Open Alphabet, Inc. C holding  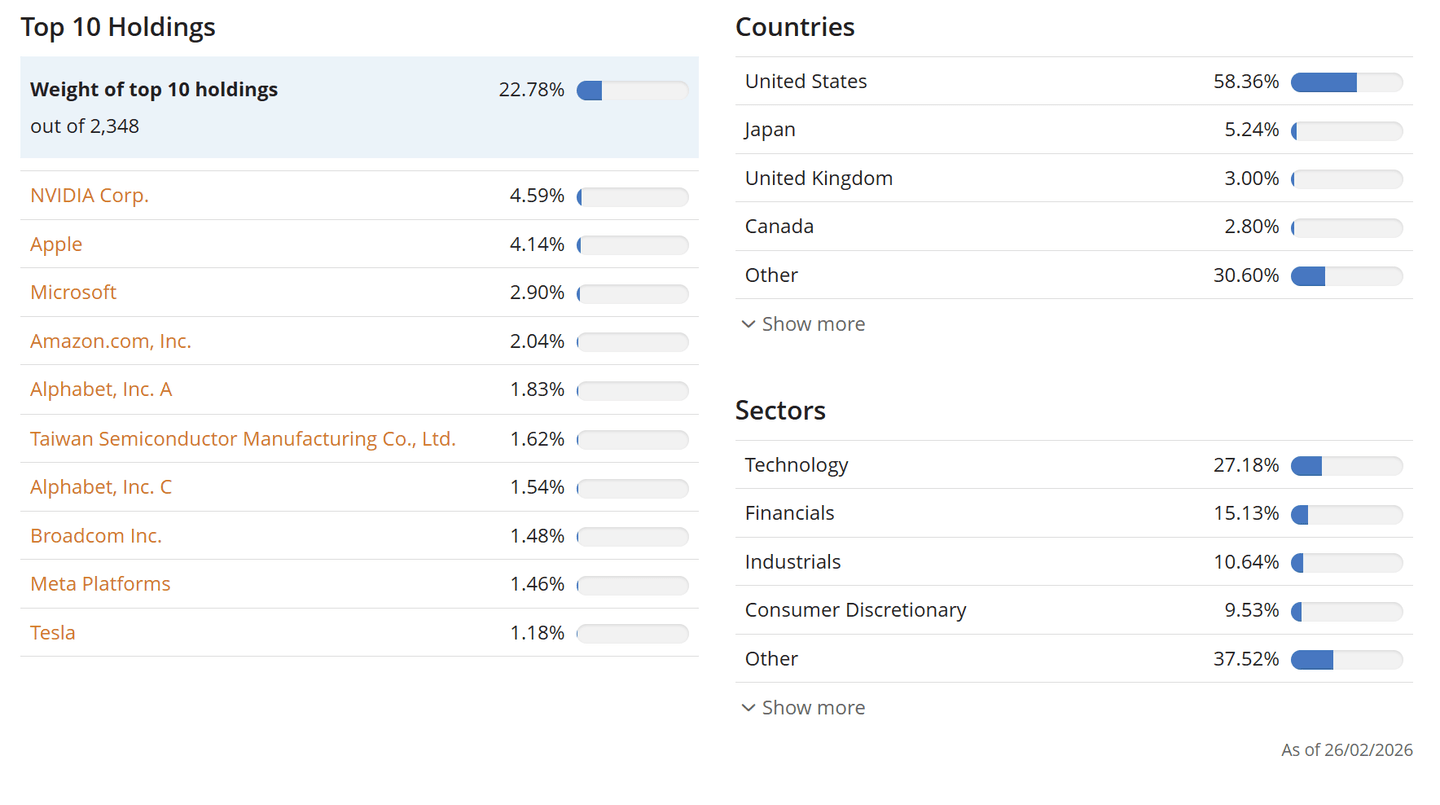coord(101,487)
